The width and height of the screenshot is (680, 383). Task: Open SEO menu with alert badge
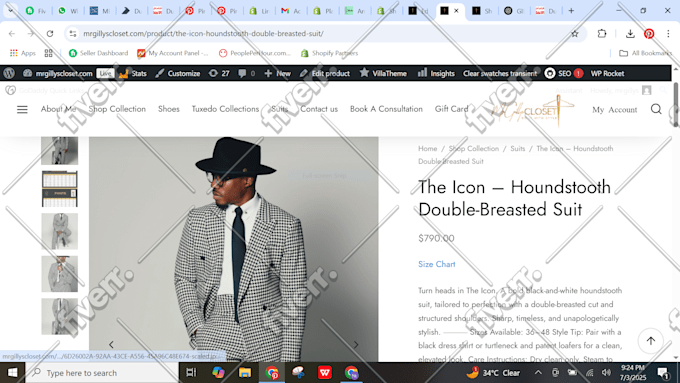tap(564, 73)
